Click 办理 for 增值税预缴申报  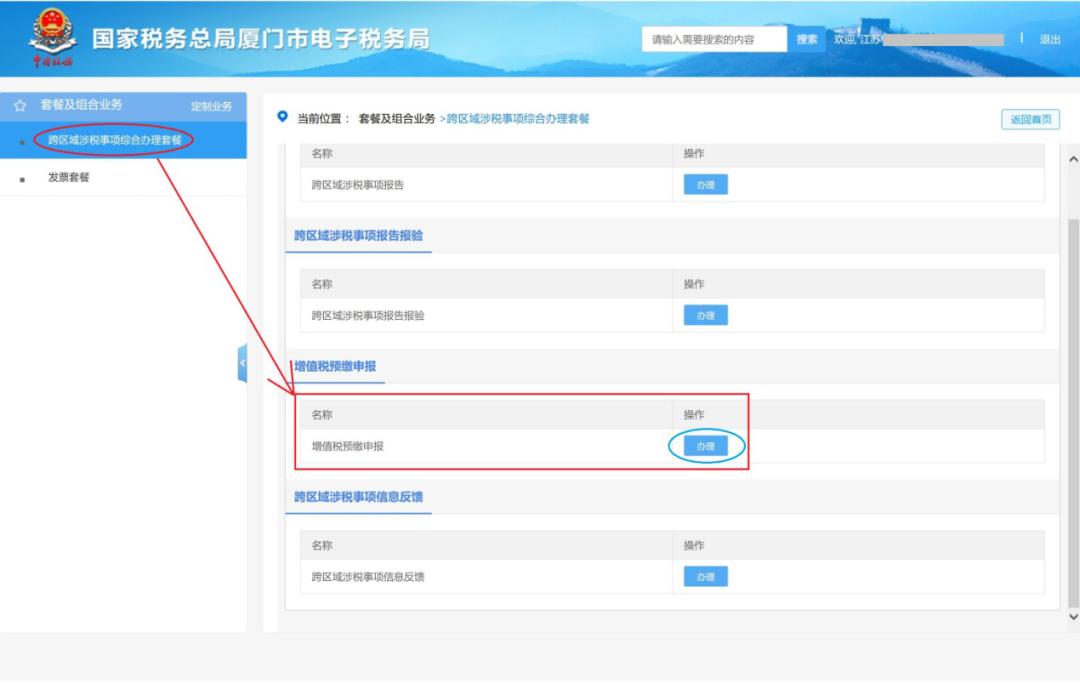pos(706,445)
